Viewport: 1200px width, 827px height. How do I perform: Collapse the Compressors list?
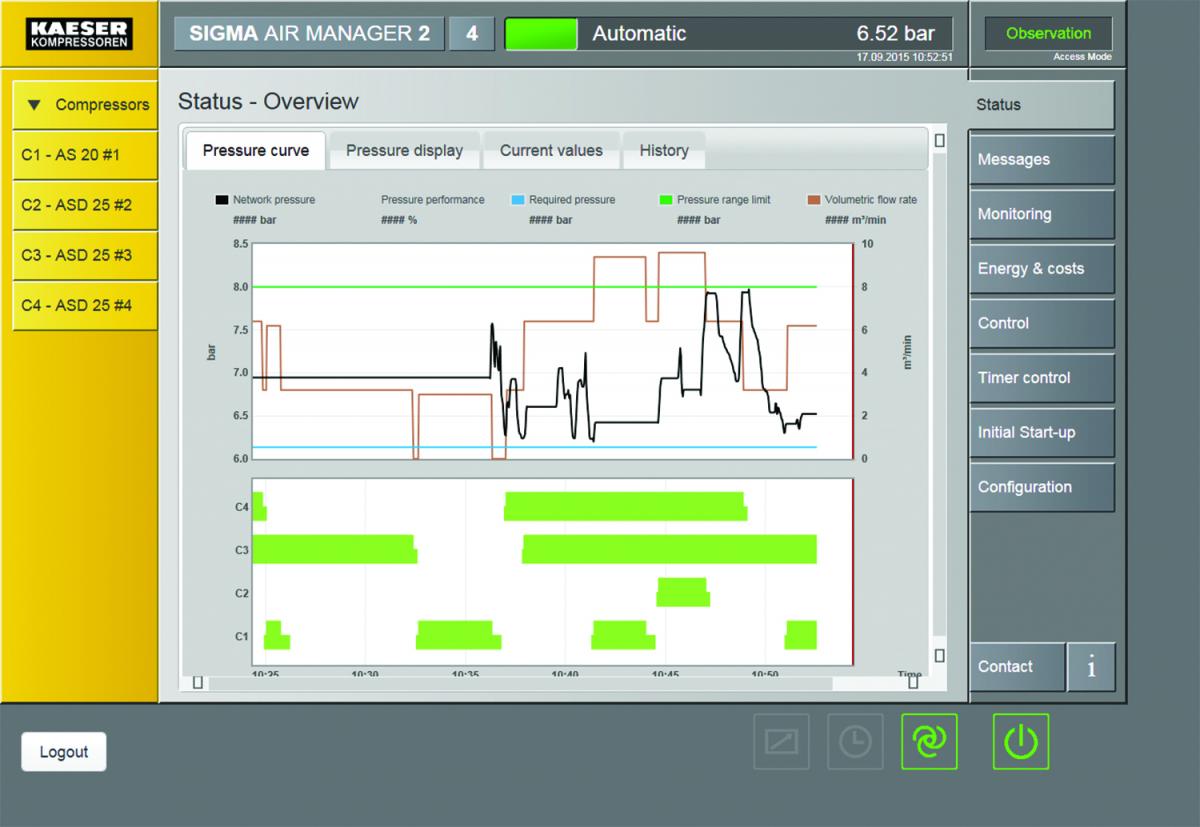pyautogui.click(x=85, y=105)
